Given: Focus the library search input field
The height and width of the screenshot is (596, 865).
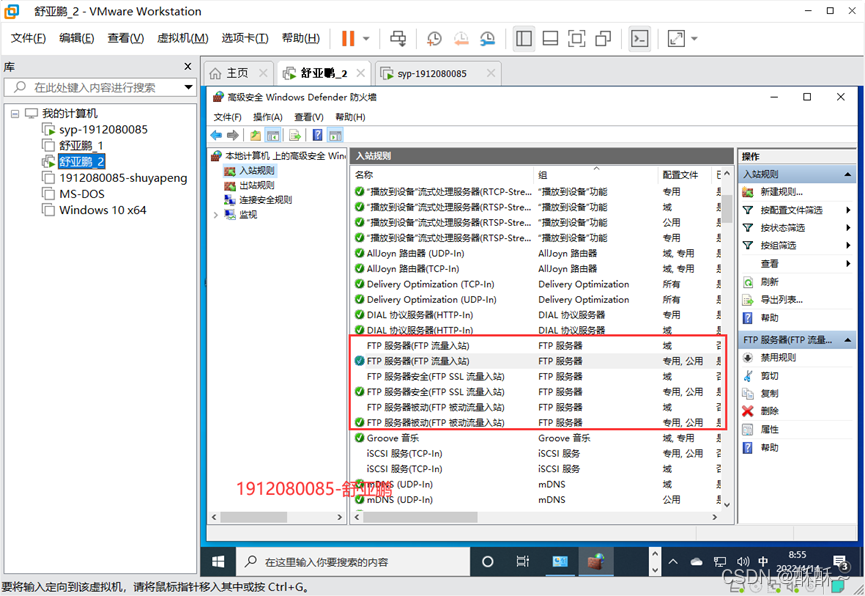Looking at the screenshot, I should 95,87.
